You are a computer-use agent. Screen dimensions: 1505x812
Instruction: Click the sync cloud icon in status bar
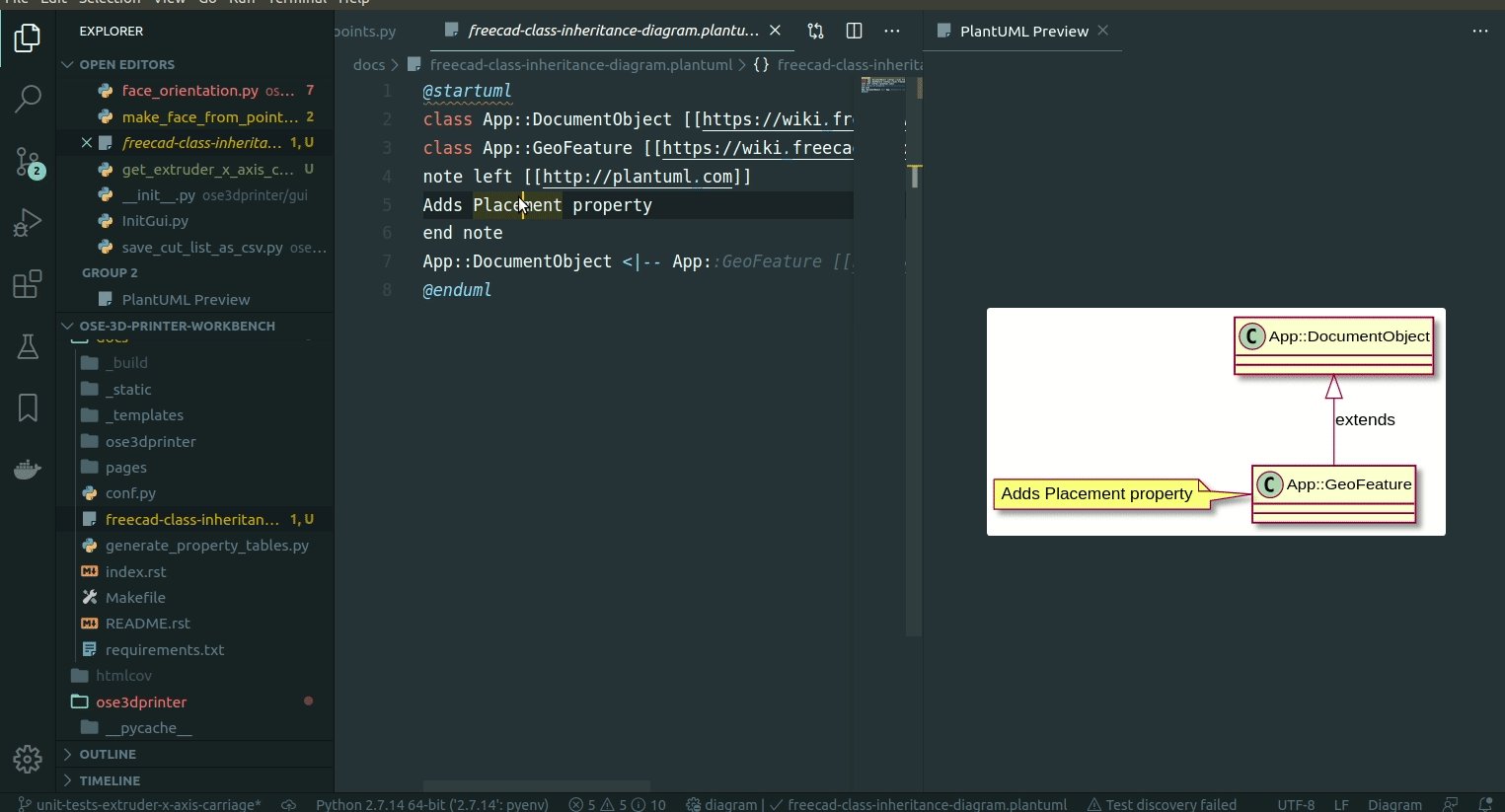pyautogui.click(x=288, y=804)
